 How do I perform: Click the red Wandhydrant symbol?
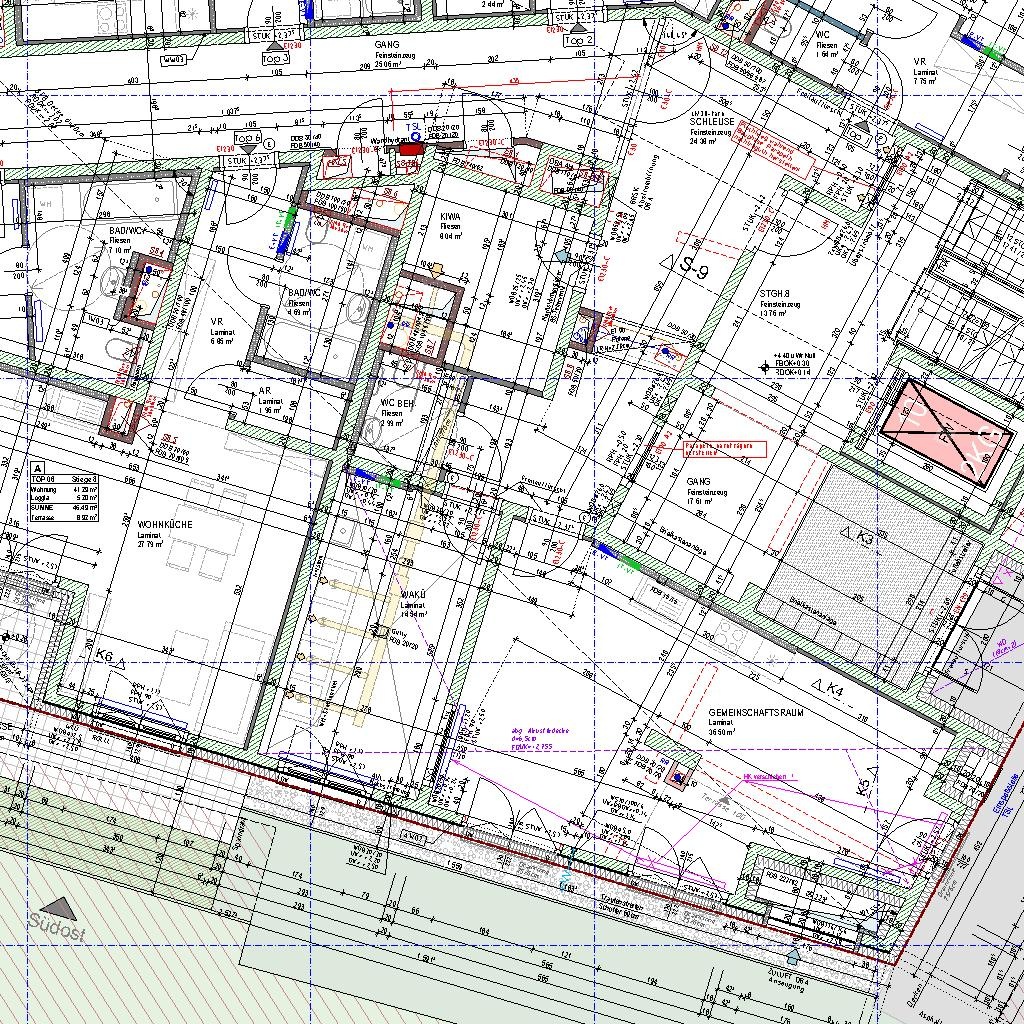pyautogui.click(x=411, y=149)
